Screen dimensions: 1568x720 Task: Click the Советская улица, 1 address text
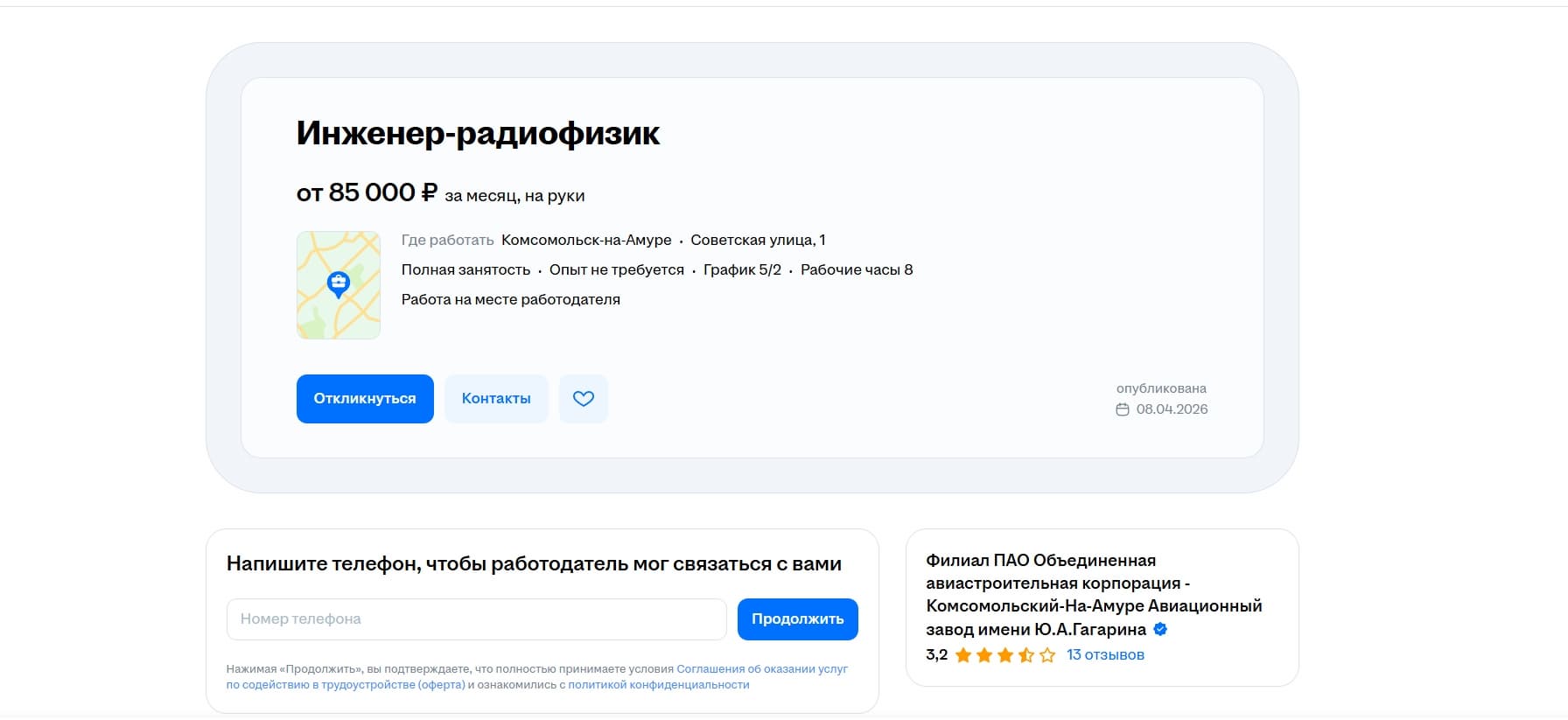tap(758, 240)
